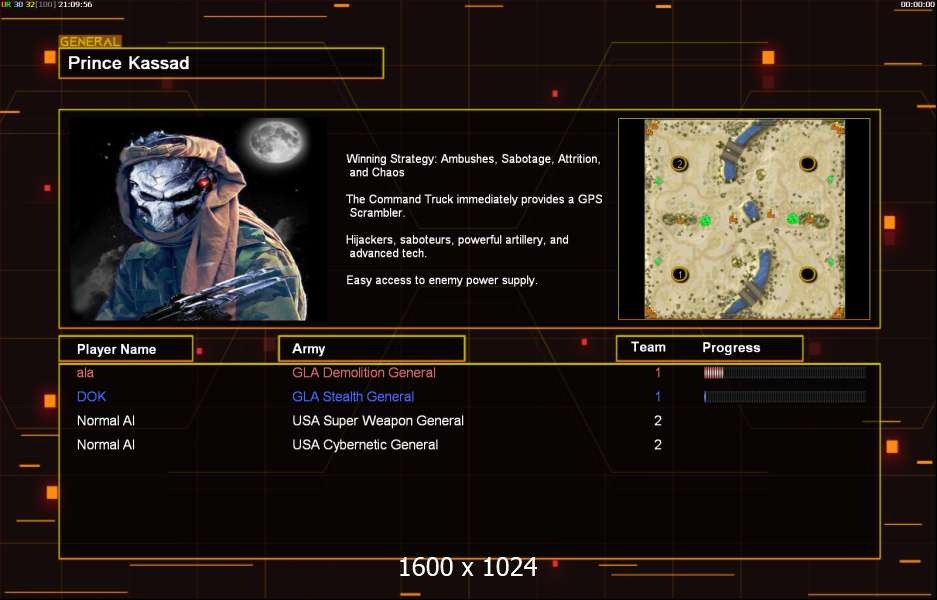Click start position marker 1 on minimap
Image resolution: width=937 pixels, height=600 pixels.
[679, 275]
